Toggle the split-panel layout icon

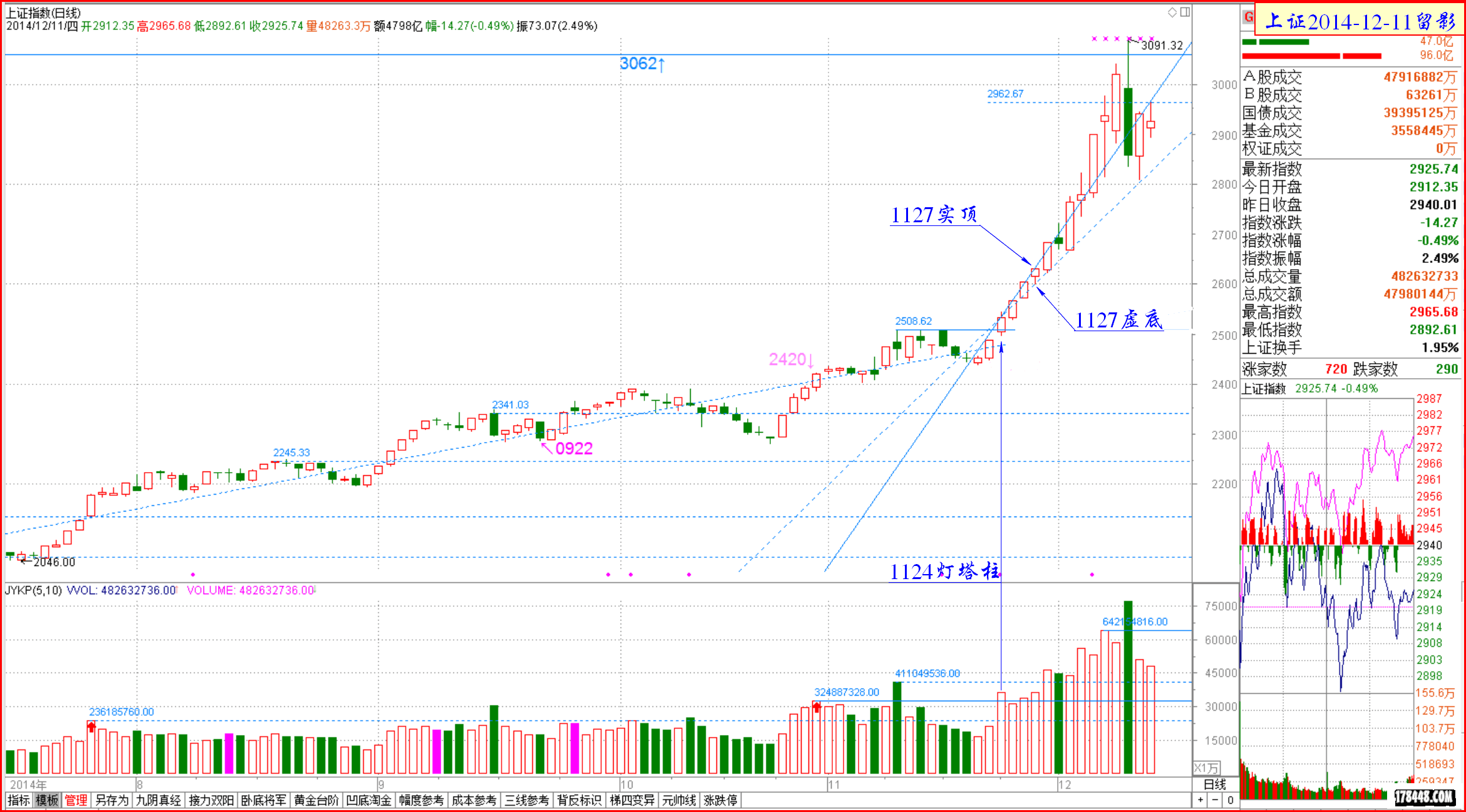point(1185,12)
